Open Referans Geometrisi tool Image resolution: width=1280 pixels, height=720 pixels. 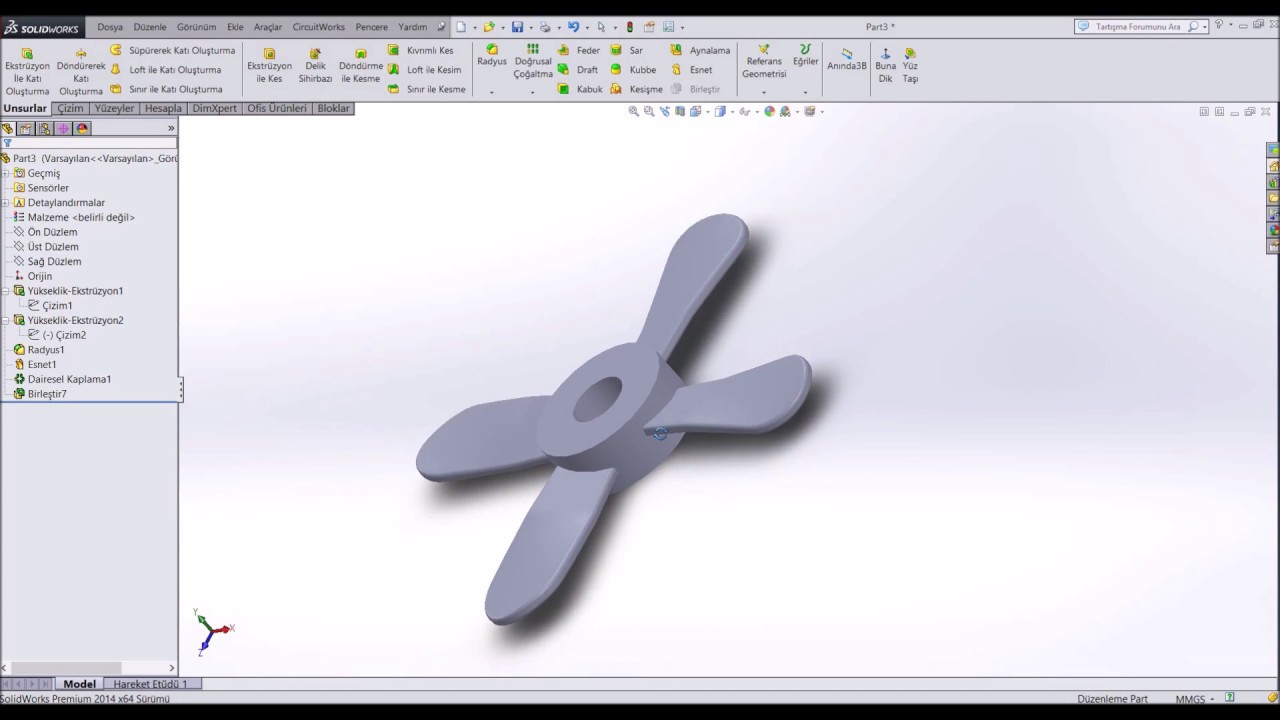pos(764,61)
